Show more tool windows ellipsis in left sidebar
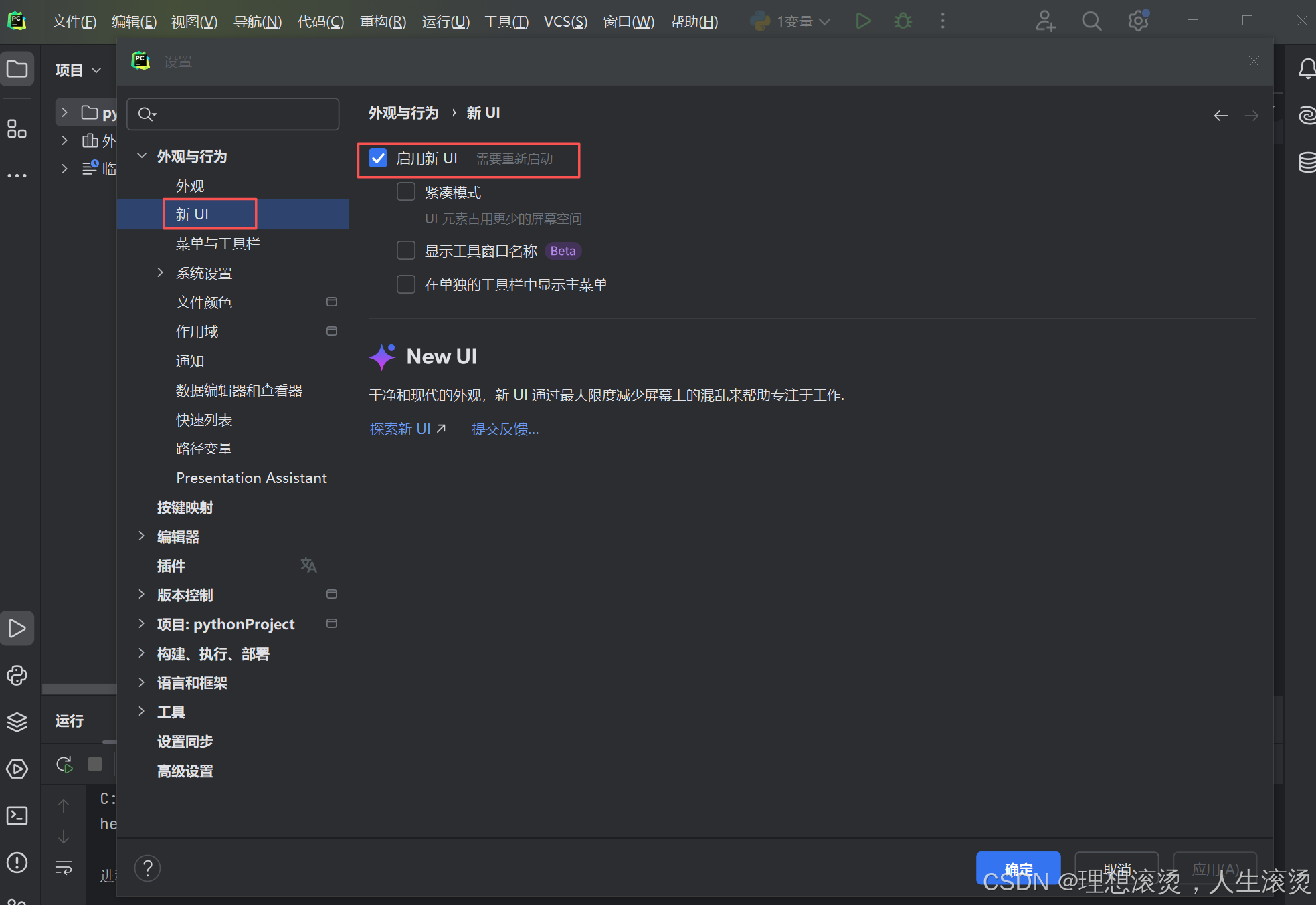 [x=17, y=175]
